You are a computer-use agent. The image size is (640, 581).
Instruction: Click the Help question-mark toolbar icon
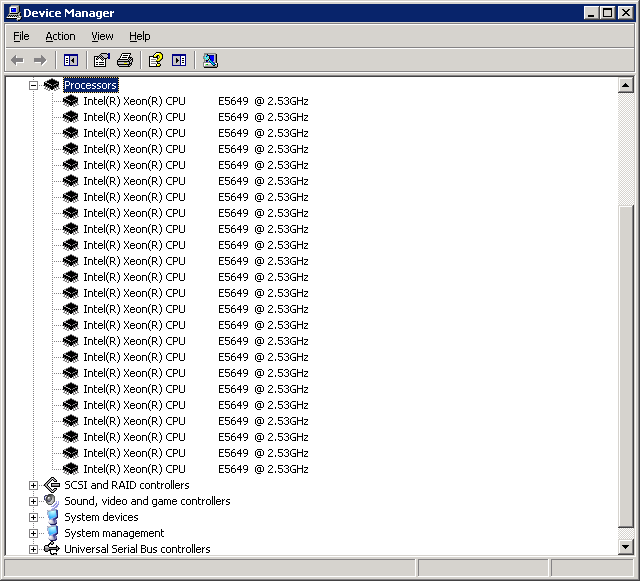[x=156, y=60]
